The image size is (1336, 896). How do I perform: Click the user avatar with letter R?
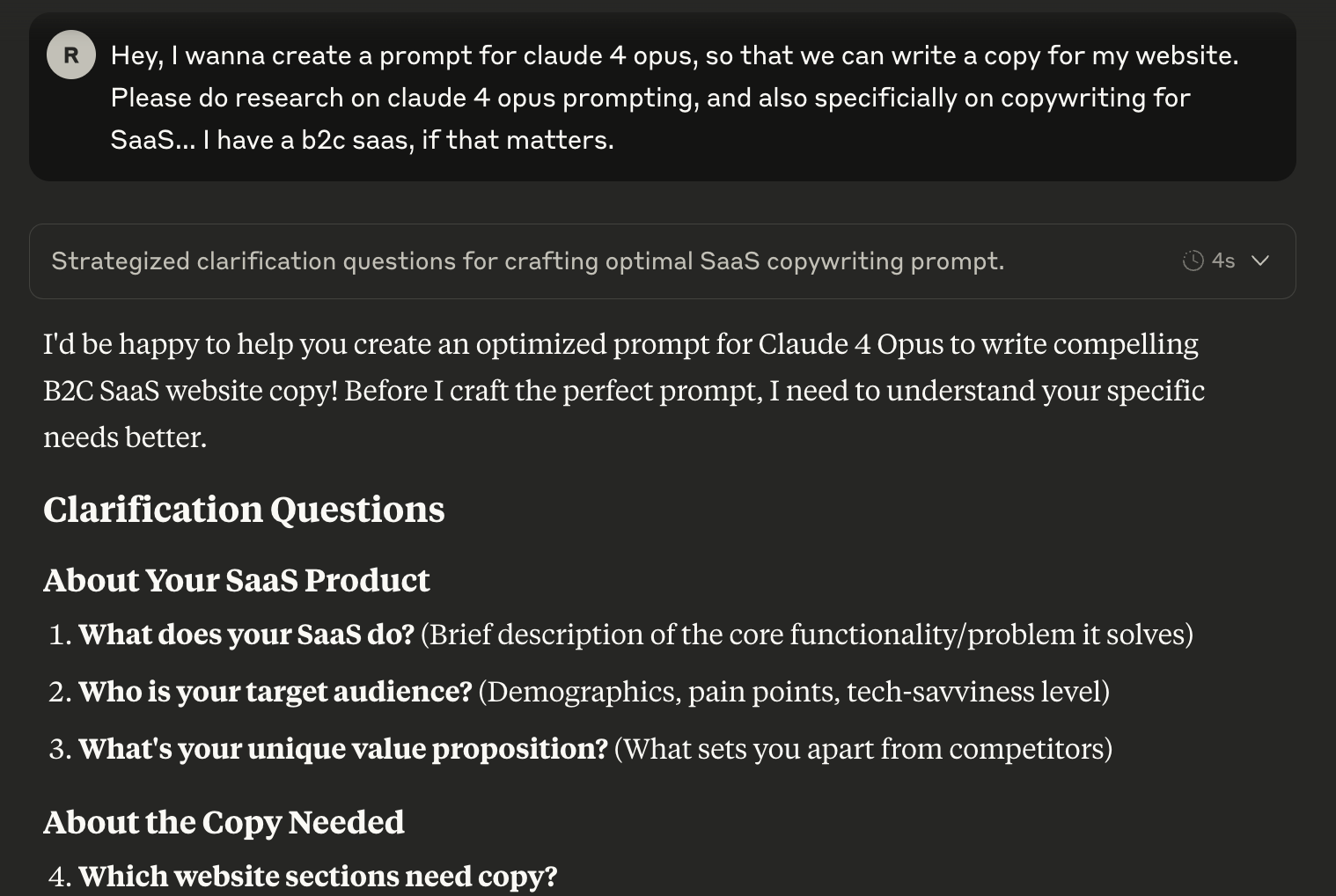tap(71, 55)
